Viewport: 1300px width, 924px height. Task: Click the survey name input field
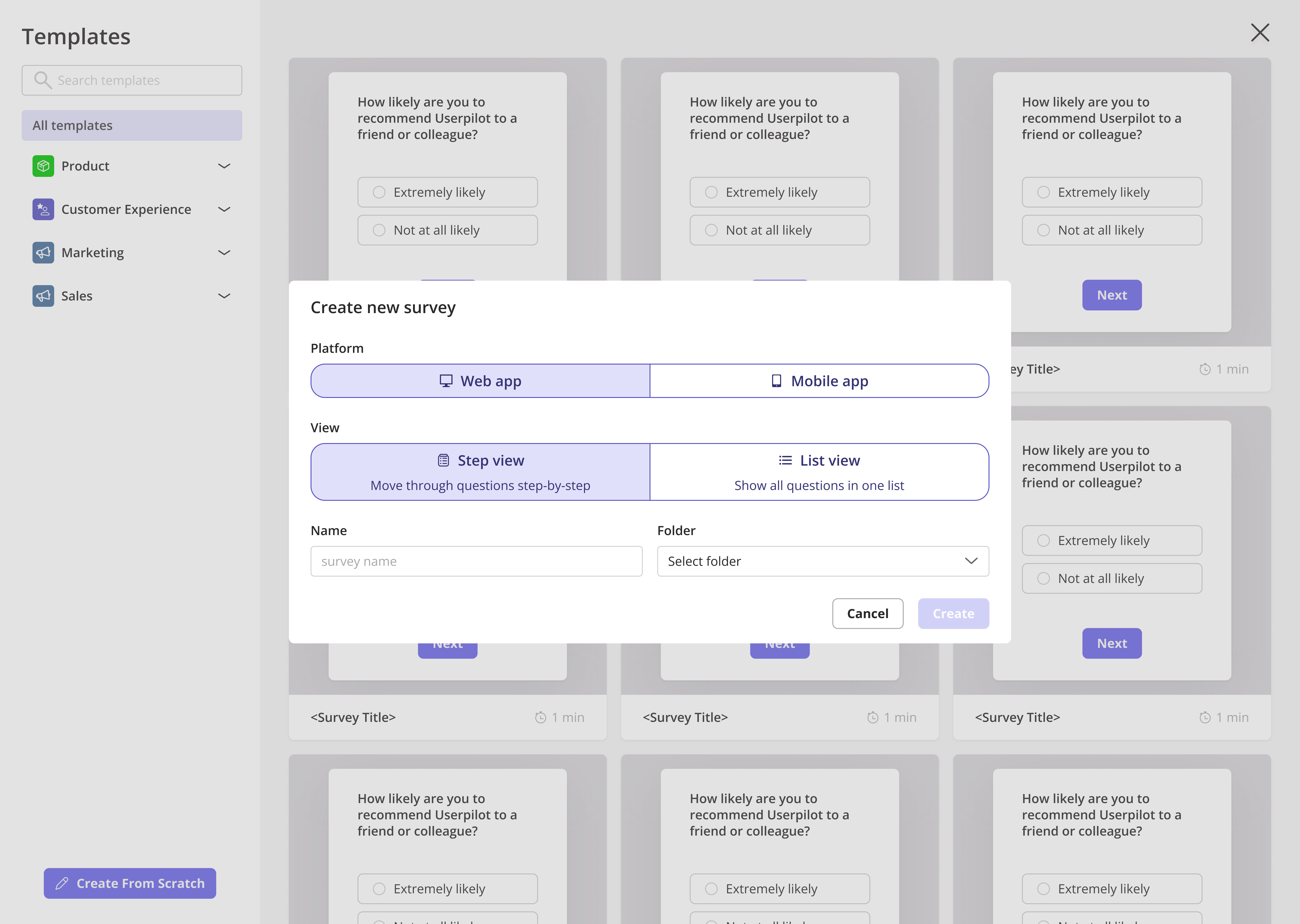pos(476,561)
